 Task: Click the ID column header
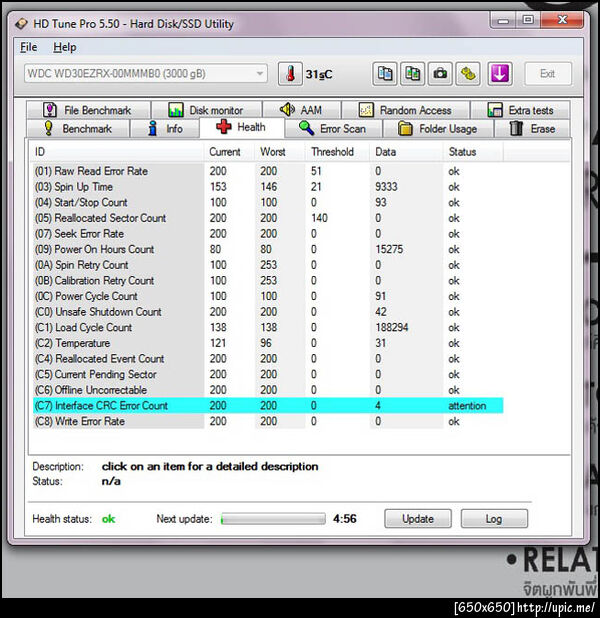117,152
